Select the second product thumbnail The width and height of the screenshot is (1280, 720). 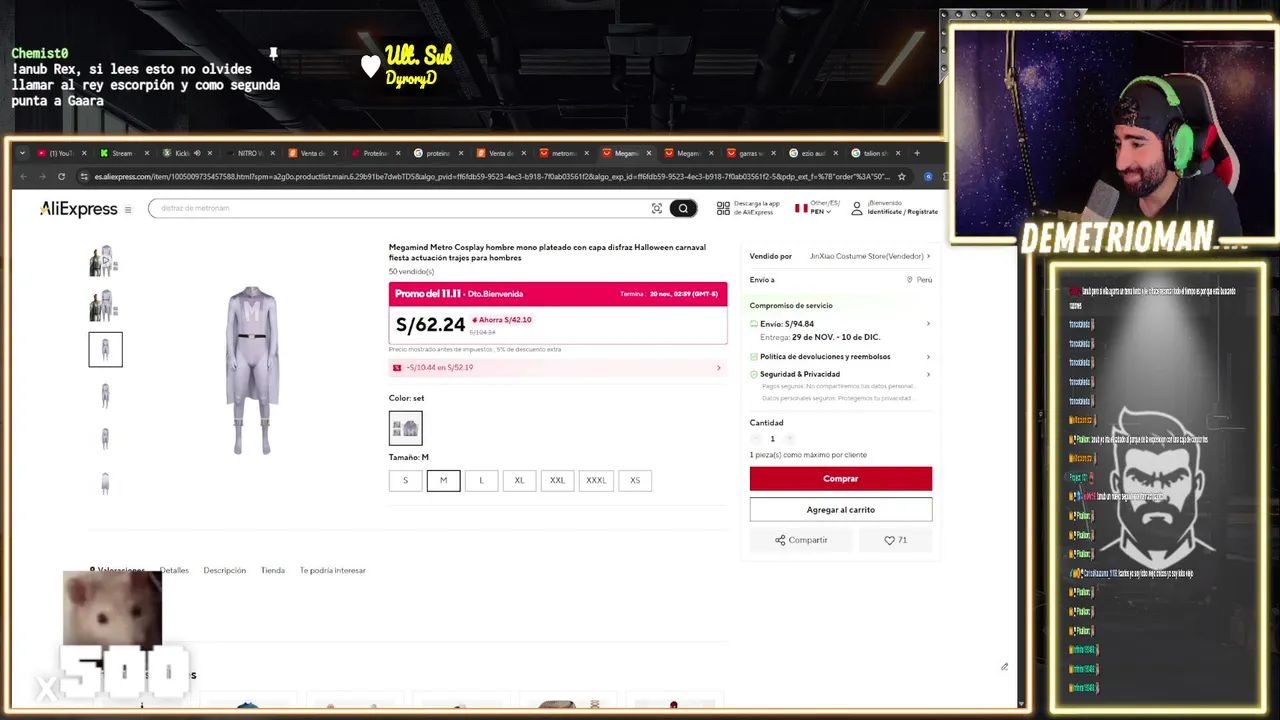click(105, 305)
